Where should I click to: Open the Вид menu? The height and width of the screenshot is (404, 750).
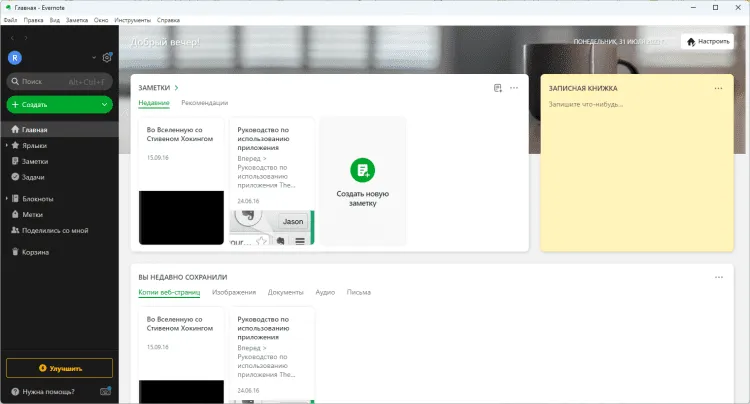click(x=55, y=20)
